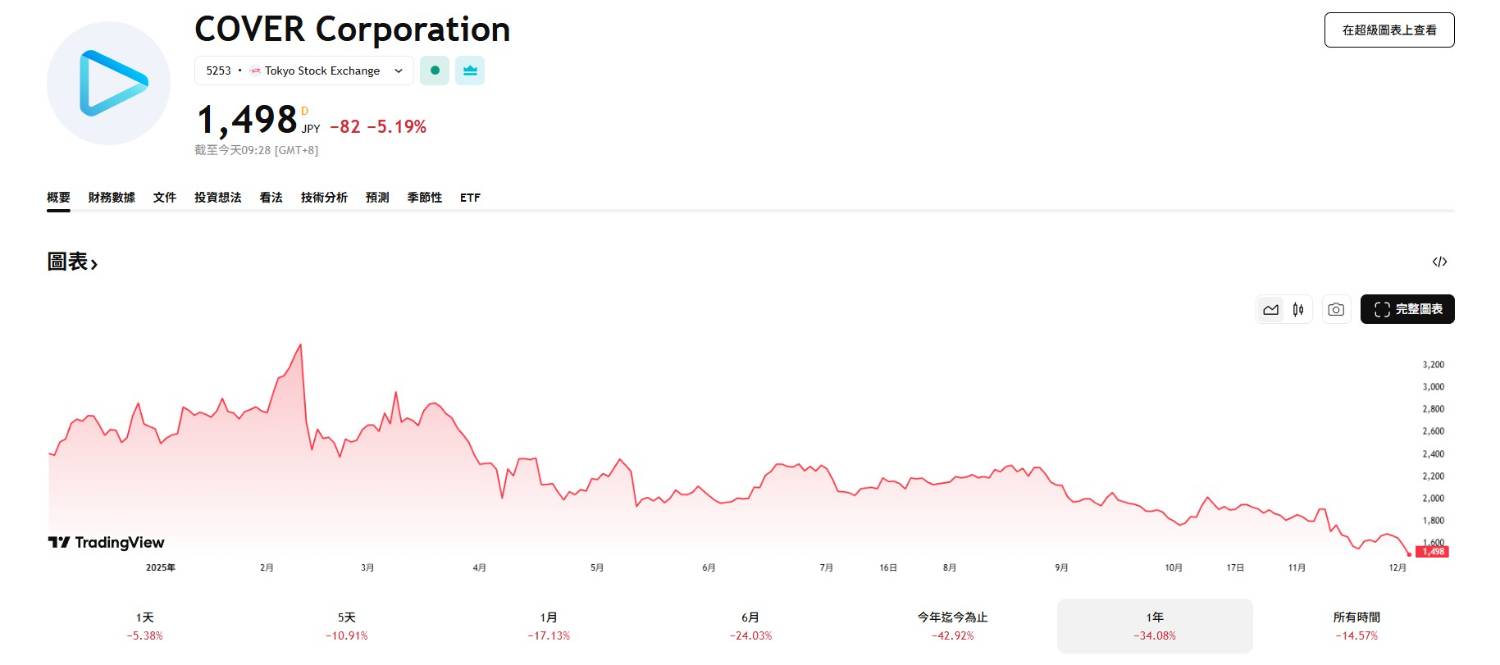This screenshot has width=1500, height=665.
Task: Click the red 1,498 price label
Action: [x=1432, y=552]
